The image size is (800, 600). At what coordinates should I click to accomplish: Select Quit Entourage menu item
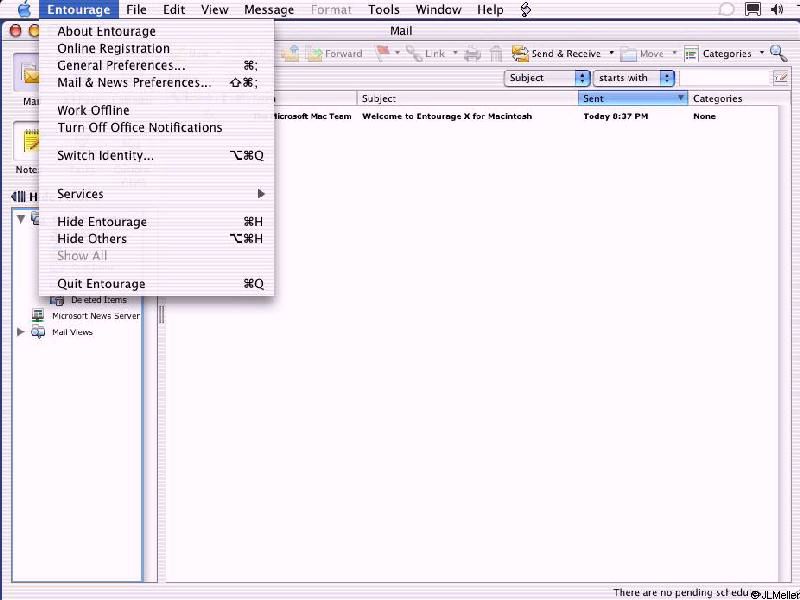157,284
